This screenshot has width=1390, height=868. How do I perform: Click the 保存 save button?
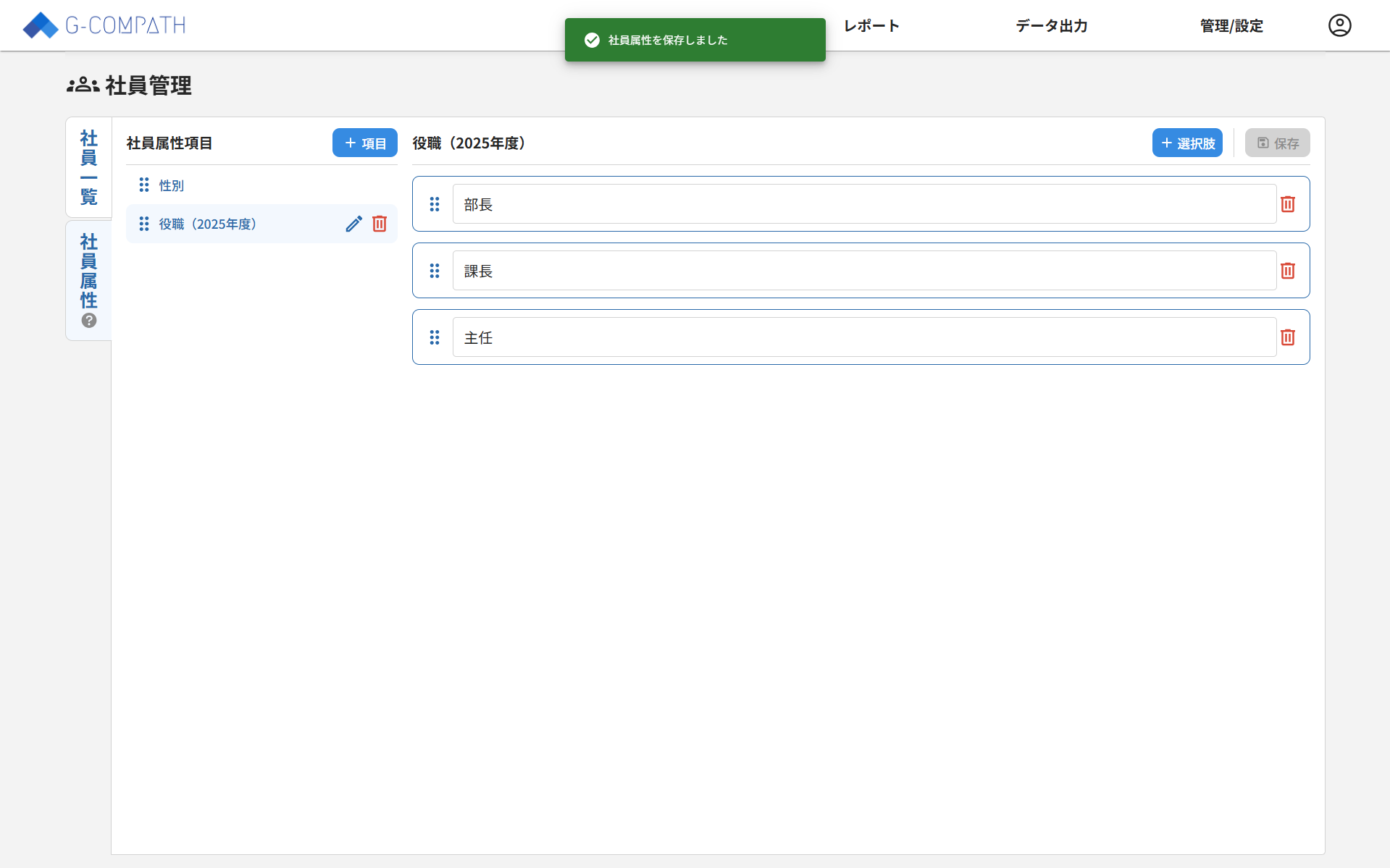pos(1276,143)
